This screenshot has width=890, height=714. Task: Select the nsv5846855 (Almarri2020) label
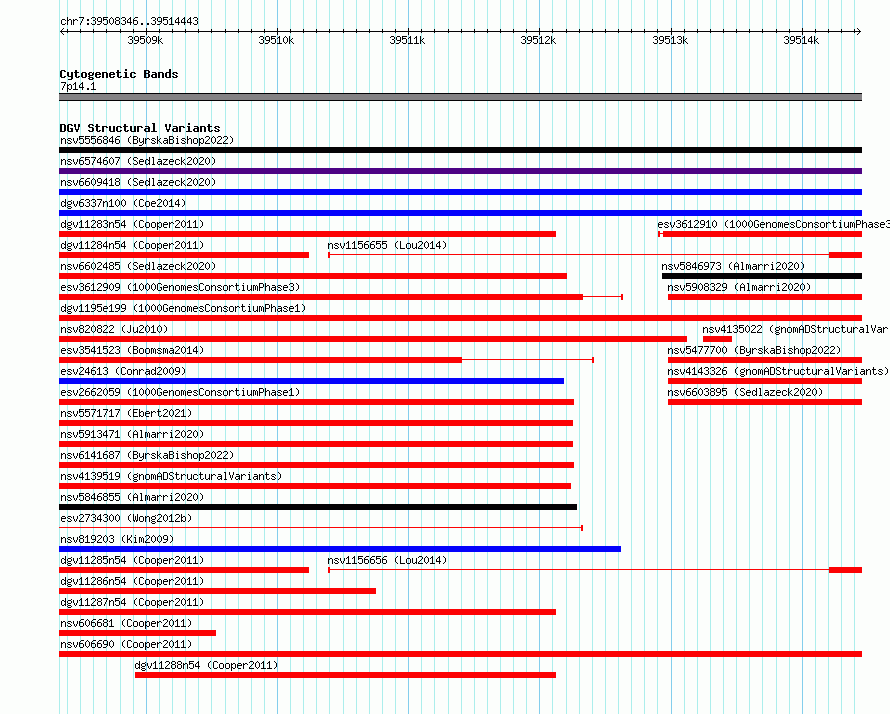132,497
